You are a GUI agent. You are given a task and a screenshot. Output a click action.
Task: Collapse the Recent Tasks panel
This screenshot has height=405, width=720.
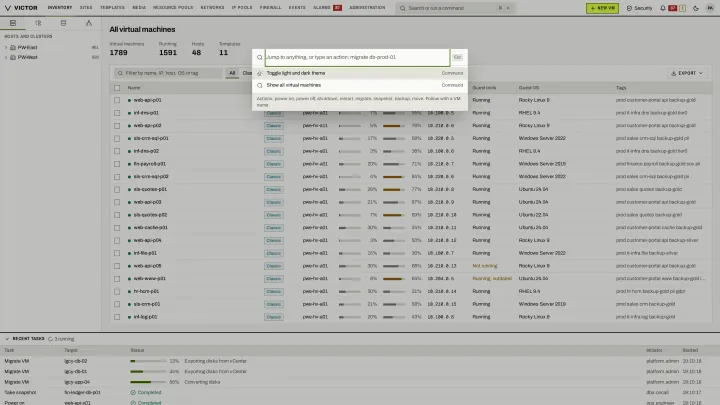pyautogui.click(x=7, y=339)
